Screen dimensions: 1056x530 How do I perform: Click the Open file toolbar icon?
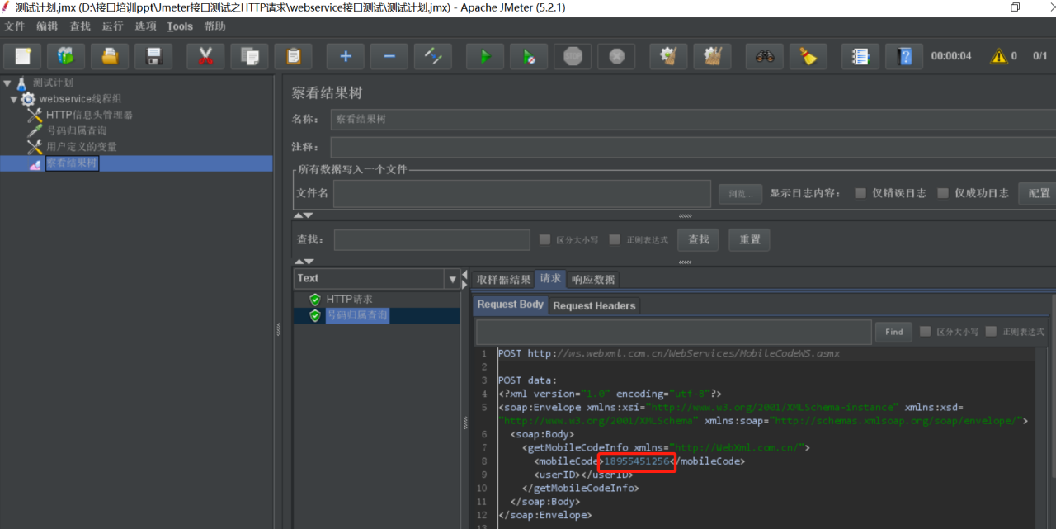pos(110,56)
